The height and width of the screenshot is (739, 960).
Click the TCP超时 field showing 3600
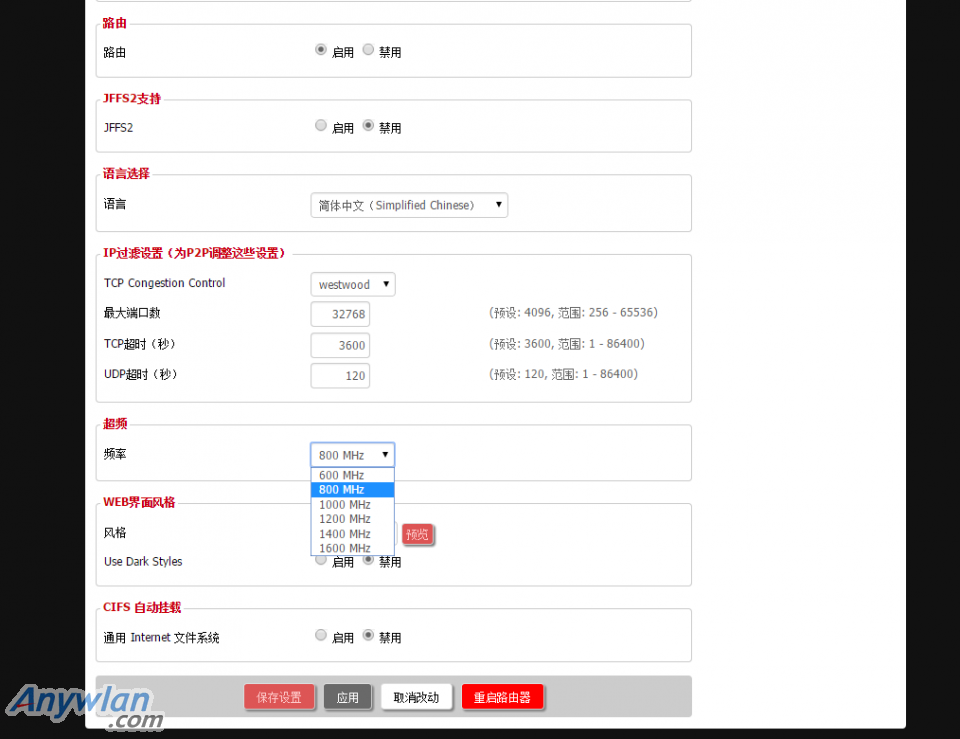pyautogui.click(x=340, y=345)
